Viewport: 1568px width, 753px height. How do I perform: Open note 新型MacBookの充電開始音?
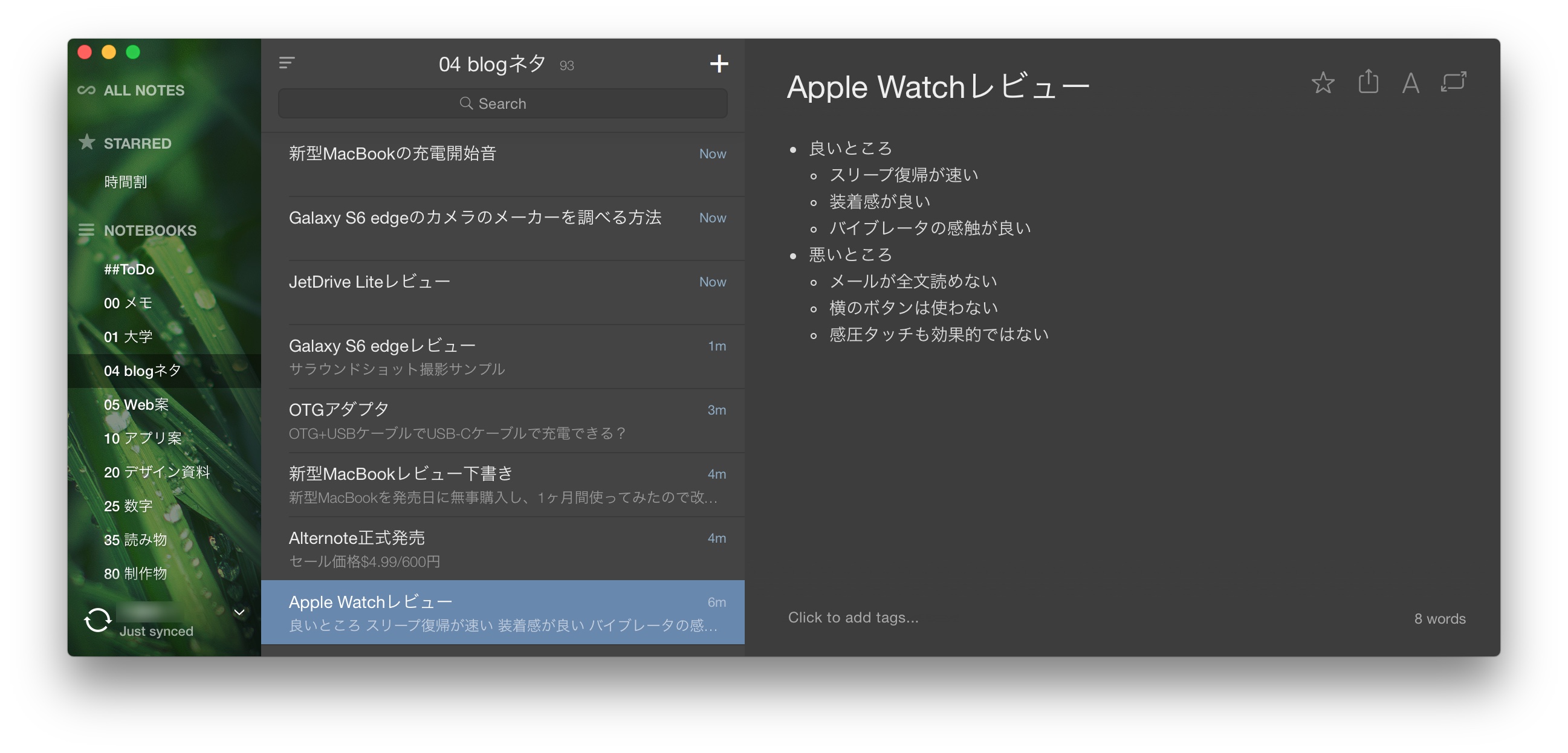coord(503,164)
